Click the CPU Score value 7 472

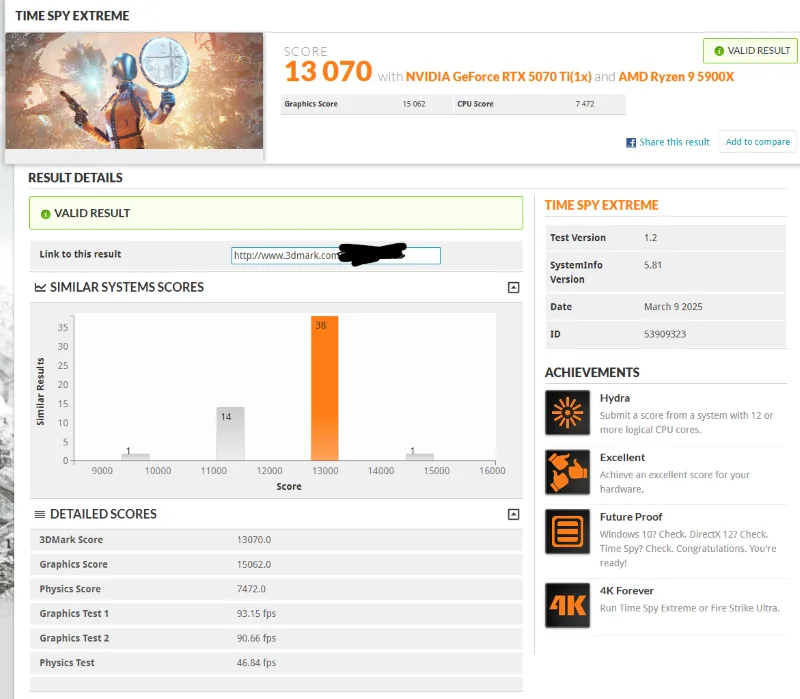pyautogui.click(x=585, y=104)
